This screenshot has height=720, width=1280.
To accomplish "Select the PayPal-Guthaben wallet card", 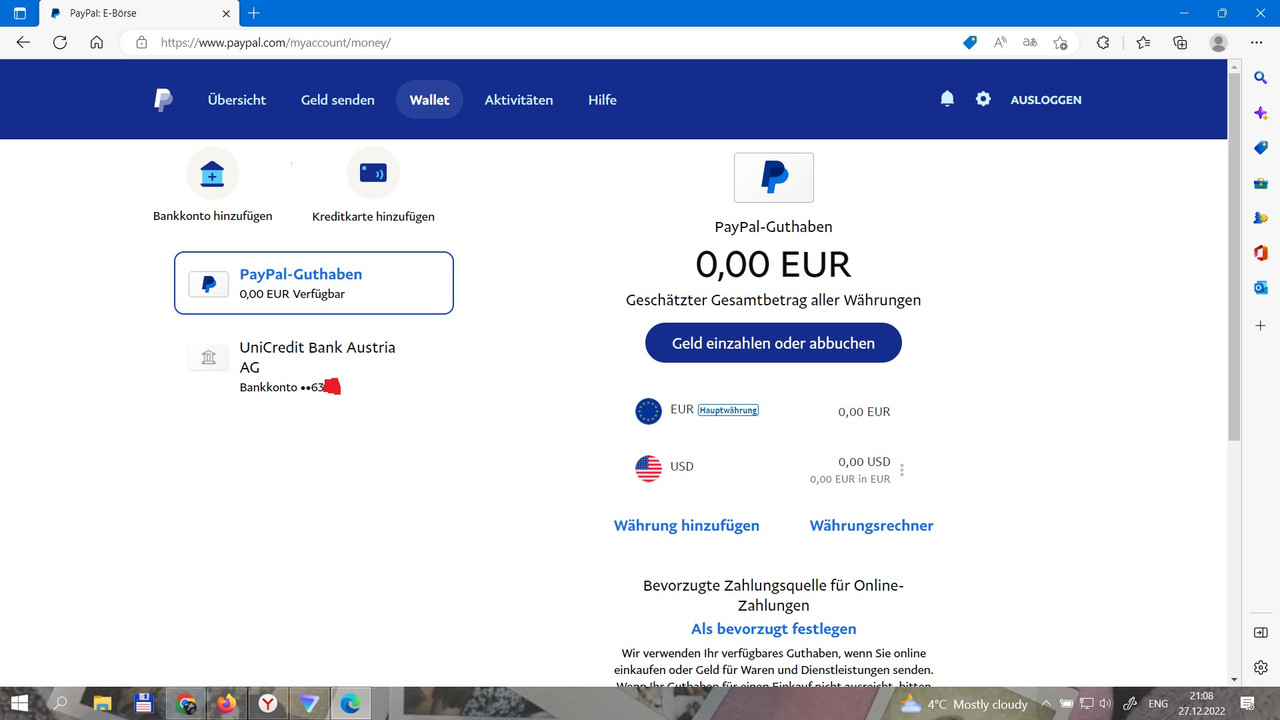I will [x=314, y=283].
